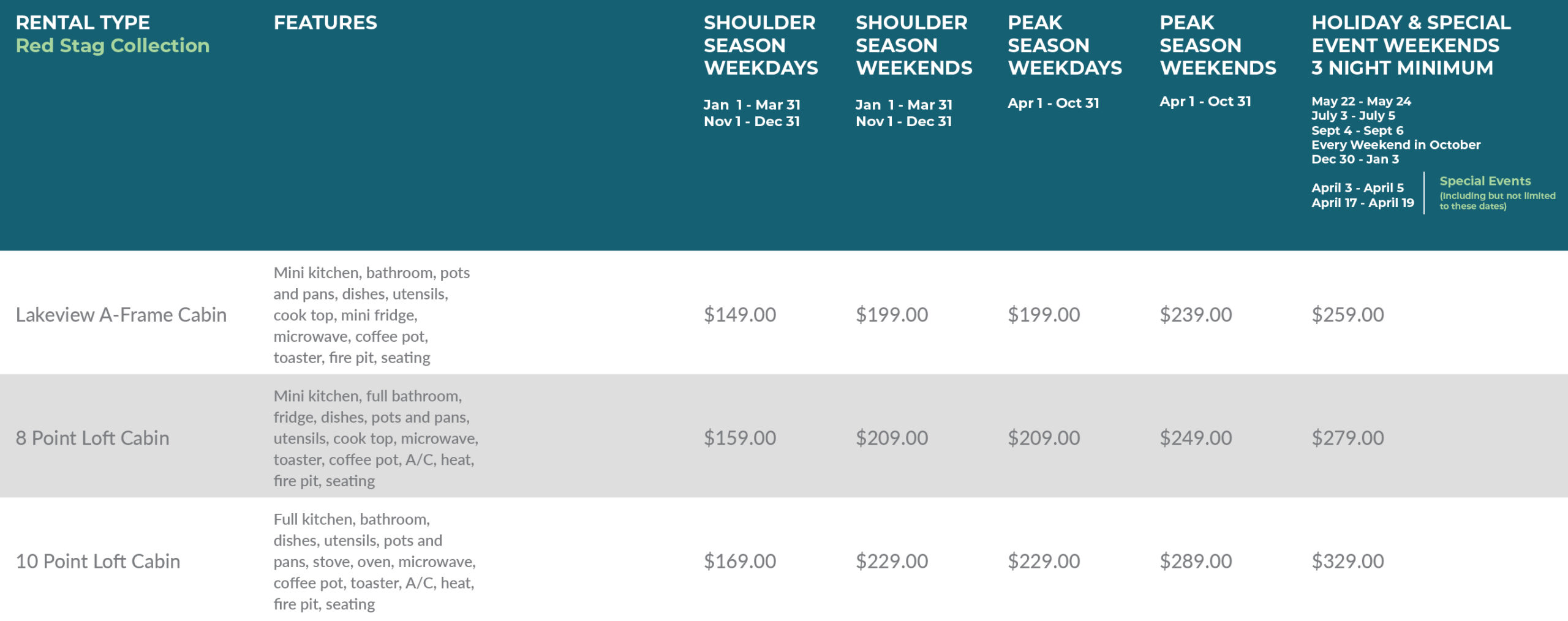Select the $279.00 8 Point holiday price
This screenshot has width=1568, height=621.
1347,438
